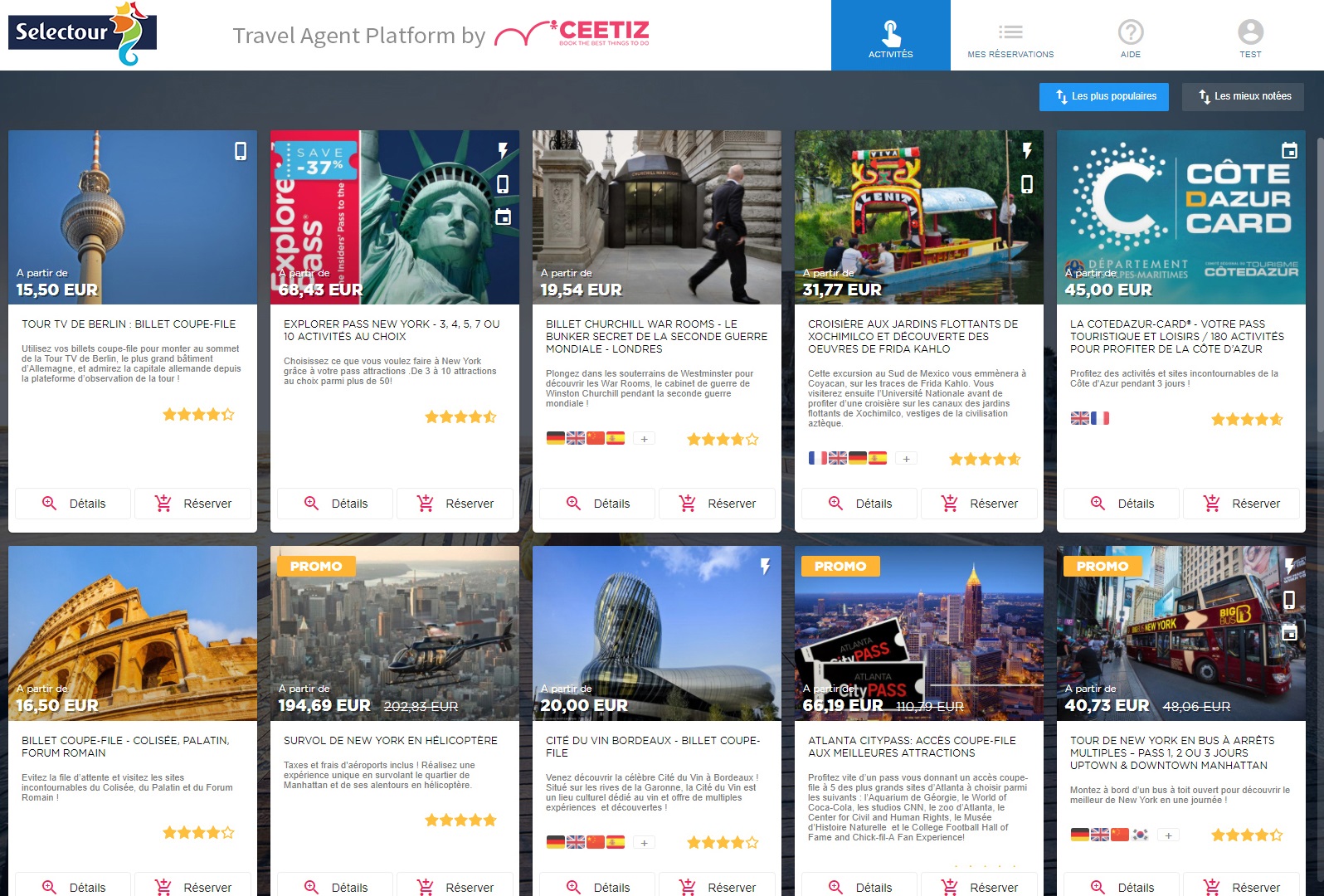Click title Tour TV de Berlin : billet coupe-file
The height and width of the screenshot is (896, 1324).
[x=129, y=324]
